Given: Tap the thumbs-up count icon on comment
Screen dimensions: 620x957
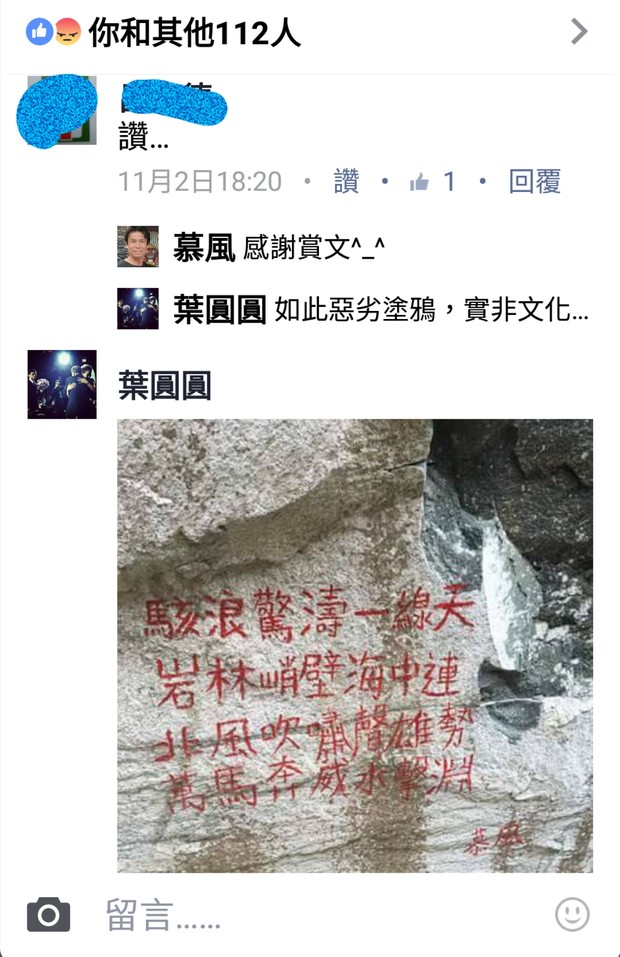Looking at the screenshot, I should click(x=419, y=182).
